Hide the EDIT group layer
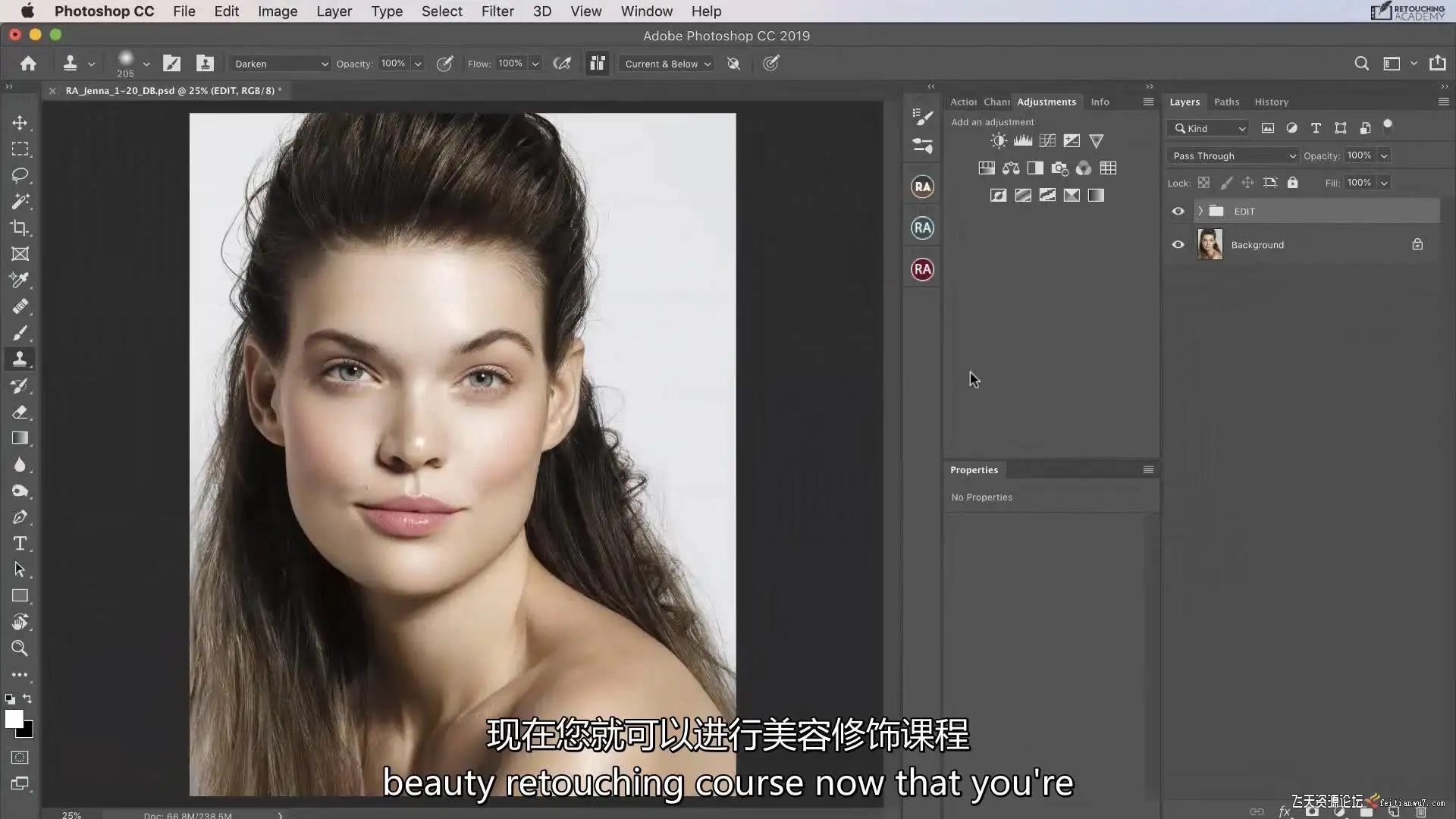1456x819 pixels. click(x=1178, y=212)
